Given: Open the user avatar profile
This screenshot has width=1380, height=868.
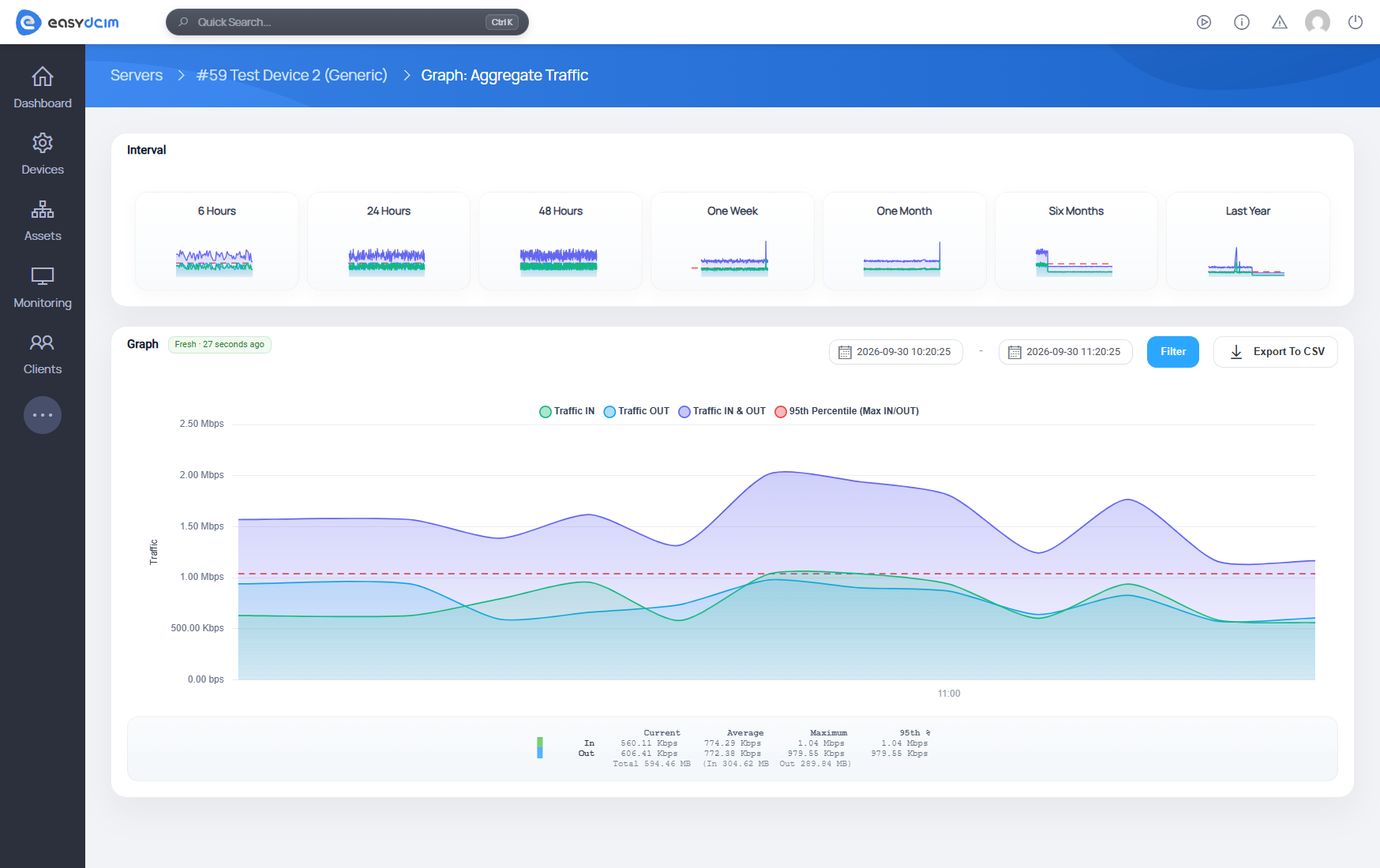Looking at the screenshot, I should pyautogui.click(x=1318, y=22).
